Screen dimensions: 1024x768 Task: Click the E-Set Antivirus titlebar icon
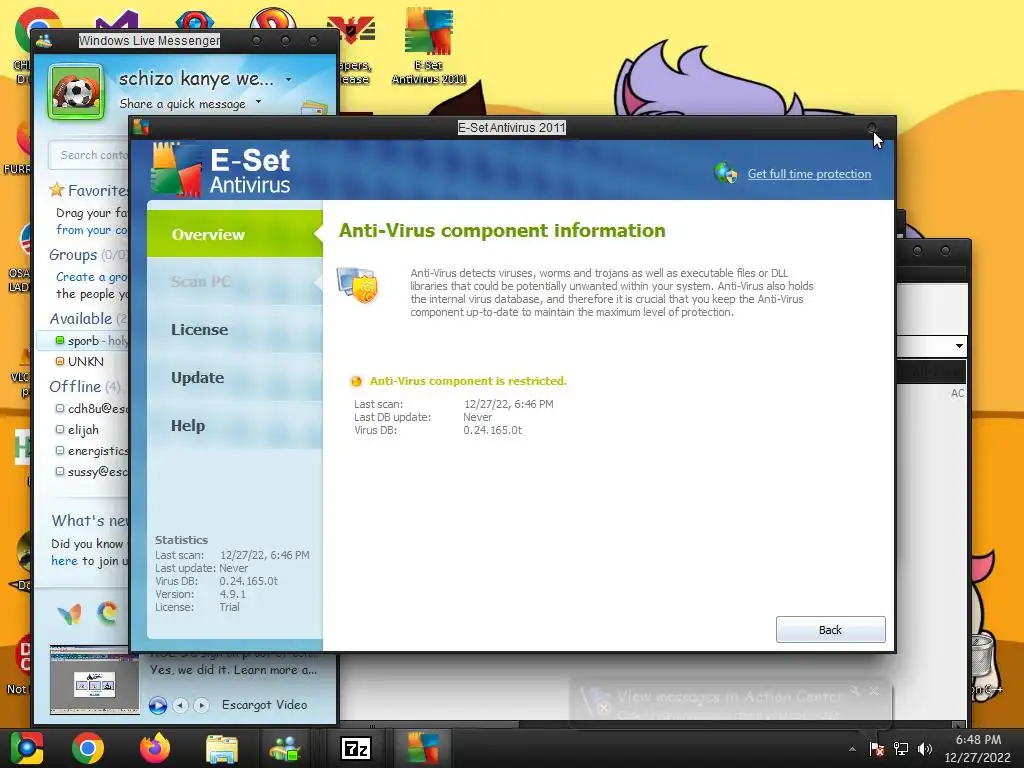coord(141,127)
